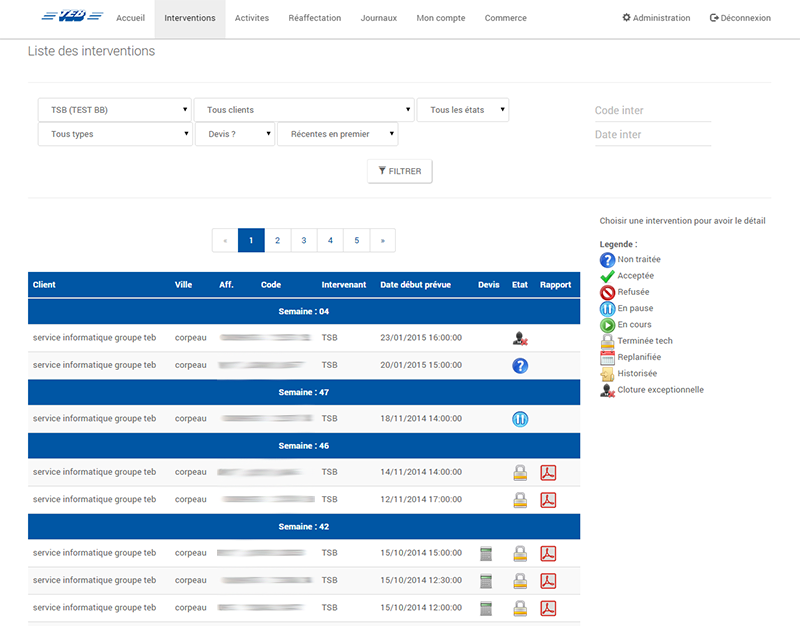Go to page 3 in pagination
Image resolution: width=800 pixels, height=626 pixels.
pos(304,240)
